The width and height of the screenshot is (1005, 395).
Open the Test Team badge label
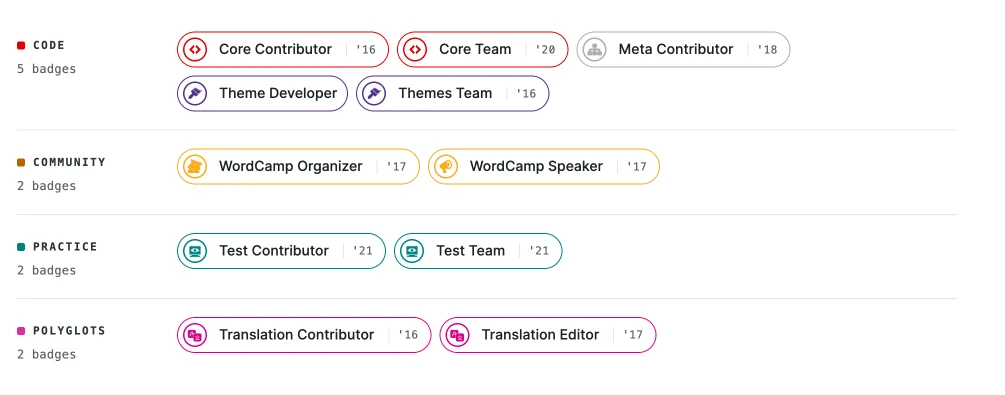(x=470, y=251)
